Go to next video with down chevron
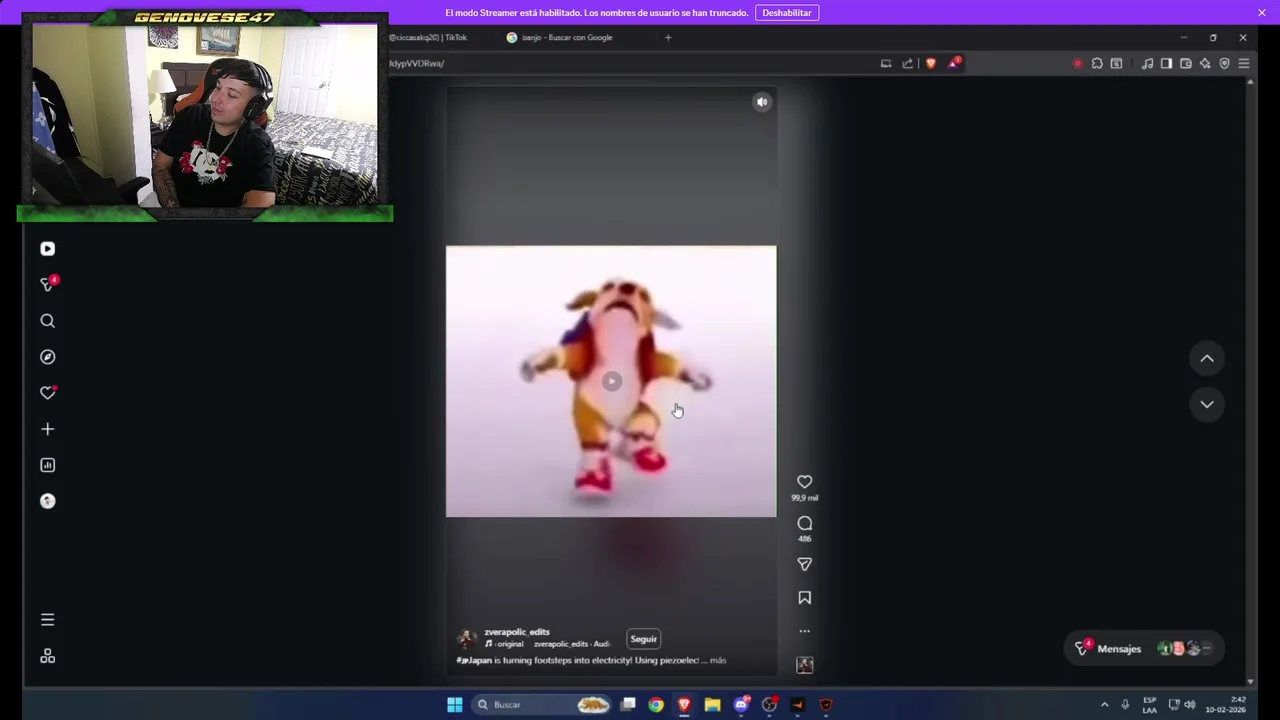1280x720 pixels. (x=1207, y=404)
